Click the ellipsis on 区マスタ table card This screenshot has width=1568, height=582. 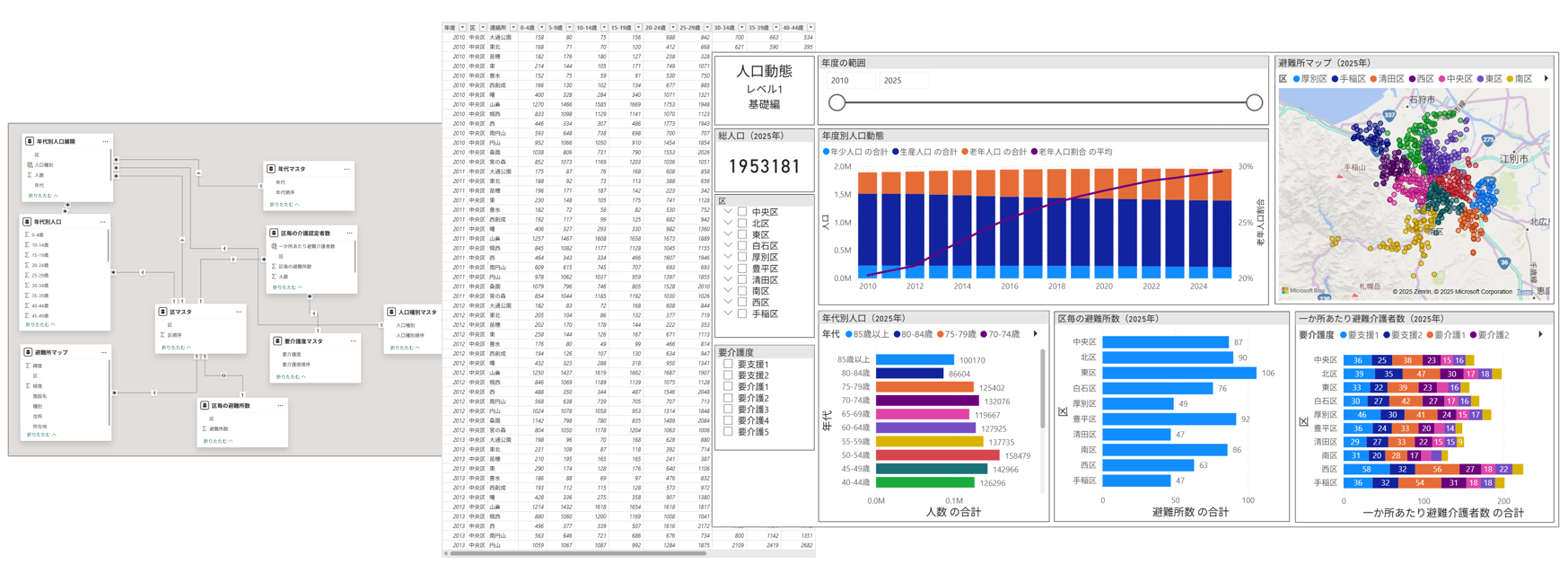[238, 312]
